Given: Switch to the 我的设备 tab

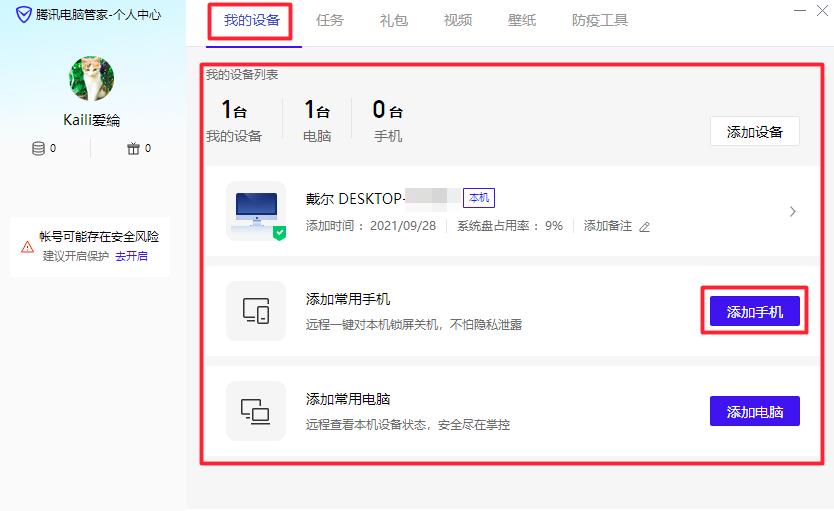Looking at the screenshot, I should [x=252, y=20].
